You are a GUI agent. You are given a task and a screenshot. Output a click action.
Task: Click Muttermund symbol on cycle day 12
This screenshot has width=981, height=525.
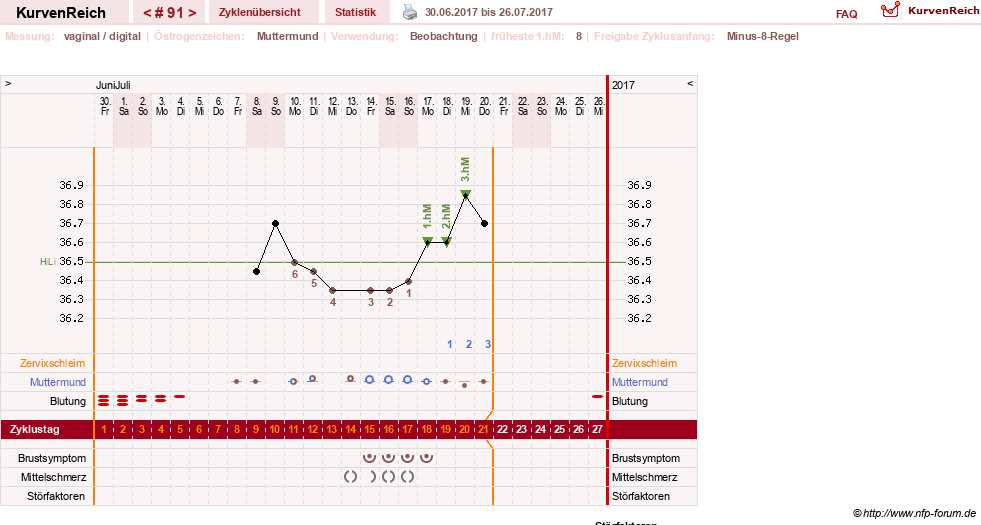(x=312, y=379)
